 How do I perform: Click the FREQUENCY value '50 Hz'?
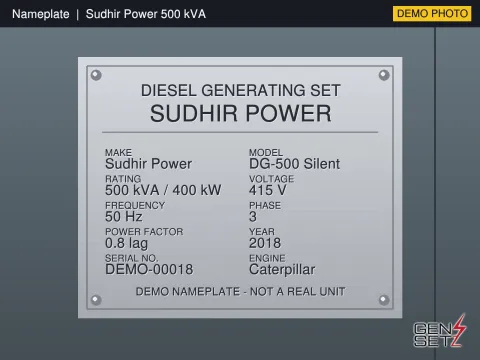[124, 217]
